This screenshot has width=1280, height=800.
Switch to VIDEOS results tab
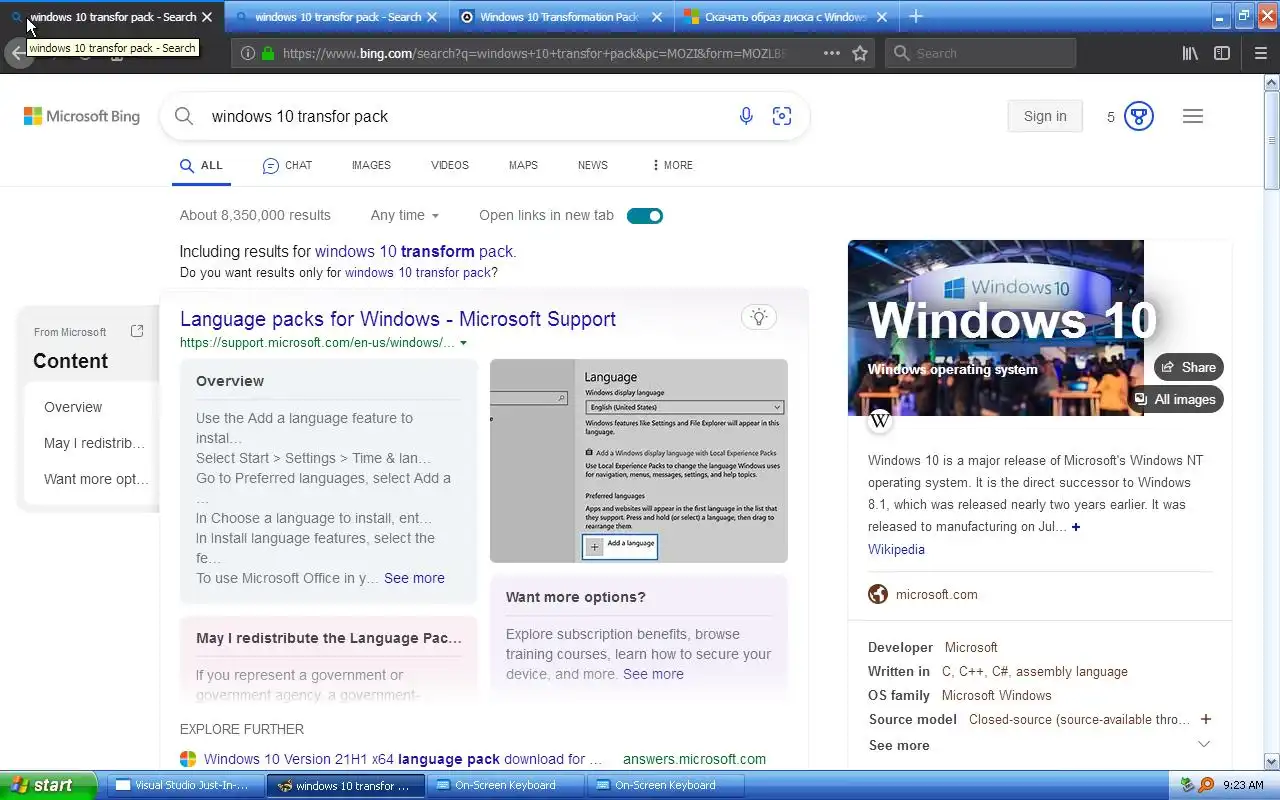coord(450,165)
